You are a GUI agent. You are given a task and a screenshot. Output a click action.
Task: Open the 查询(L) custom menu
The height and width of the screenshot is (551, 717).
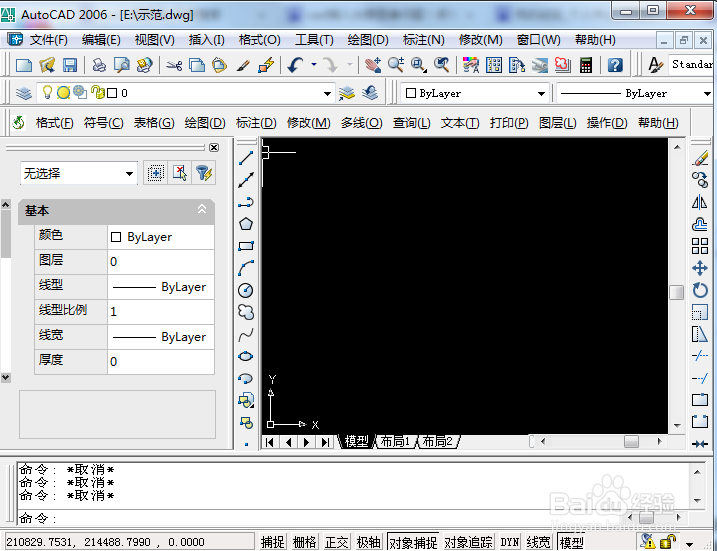(x=412, y=123)
